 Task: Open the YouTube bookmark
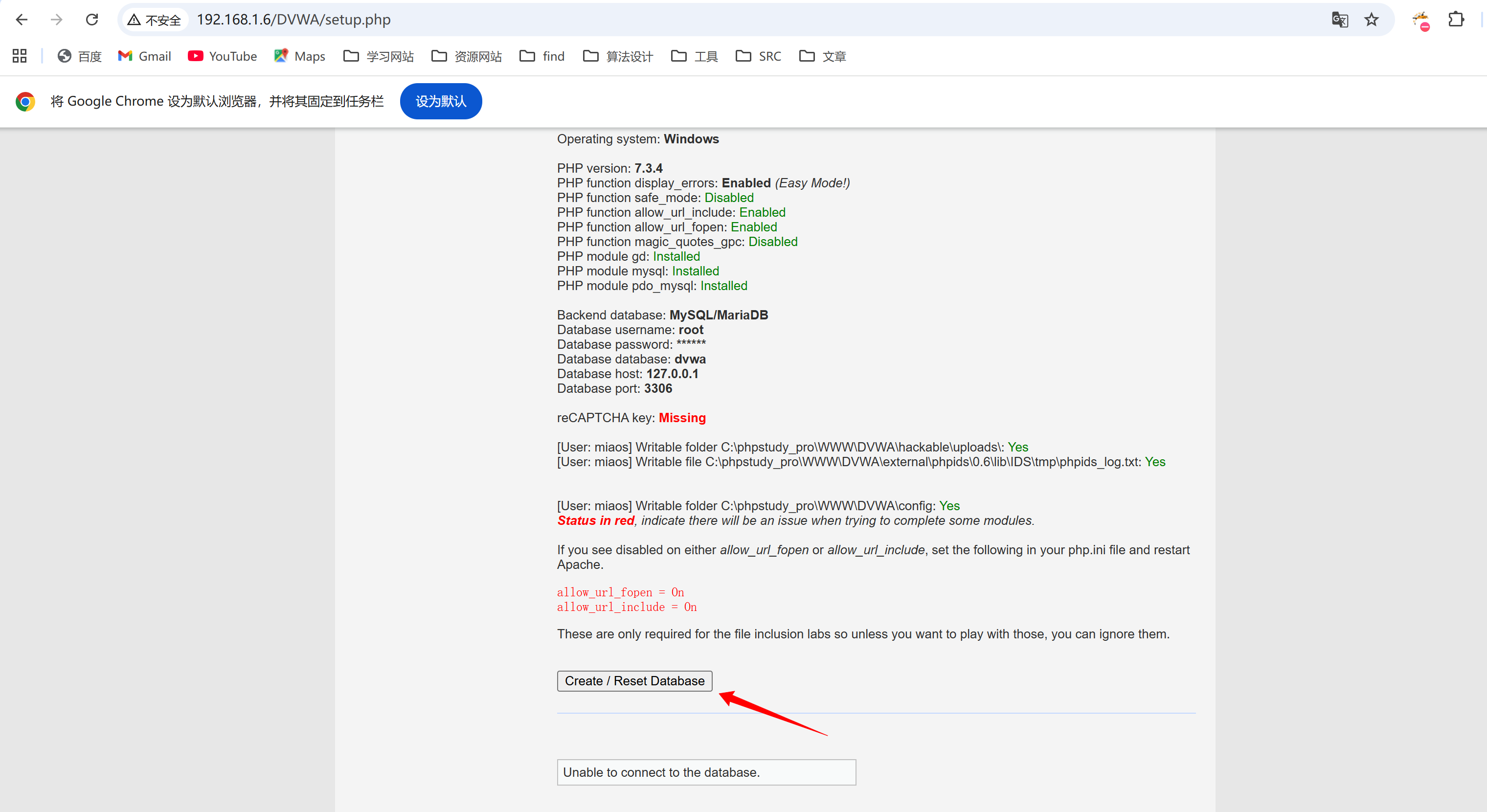(222, 56)
